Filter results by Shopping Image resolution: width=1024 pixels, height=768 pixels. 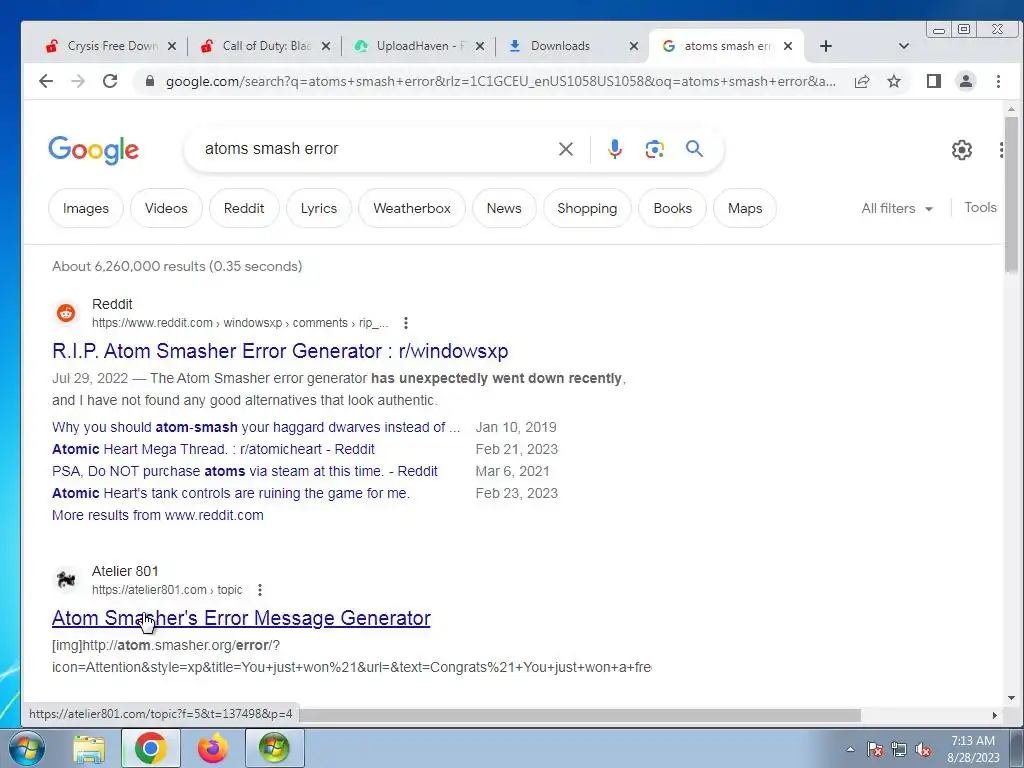[586, 208]
